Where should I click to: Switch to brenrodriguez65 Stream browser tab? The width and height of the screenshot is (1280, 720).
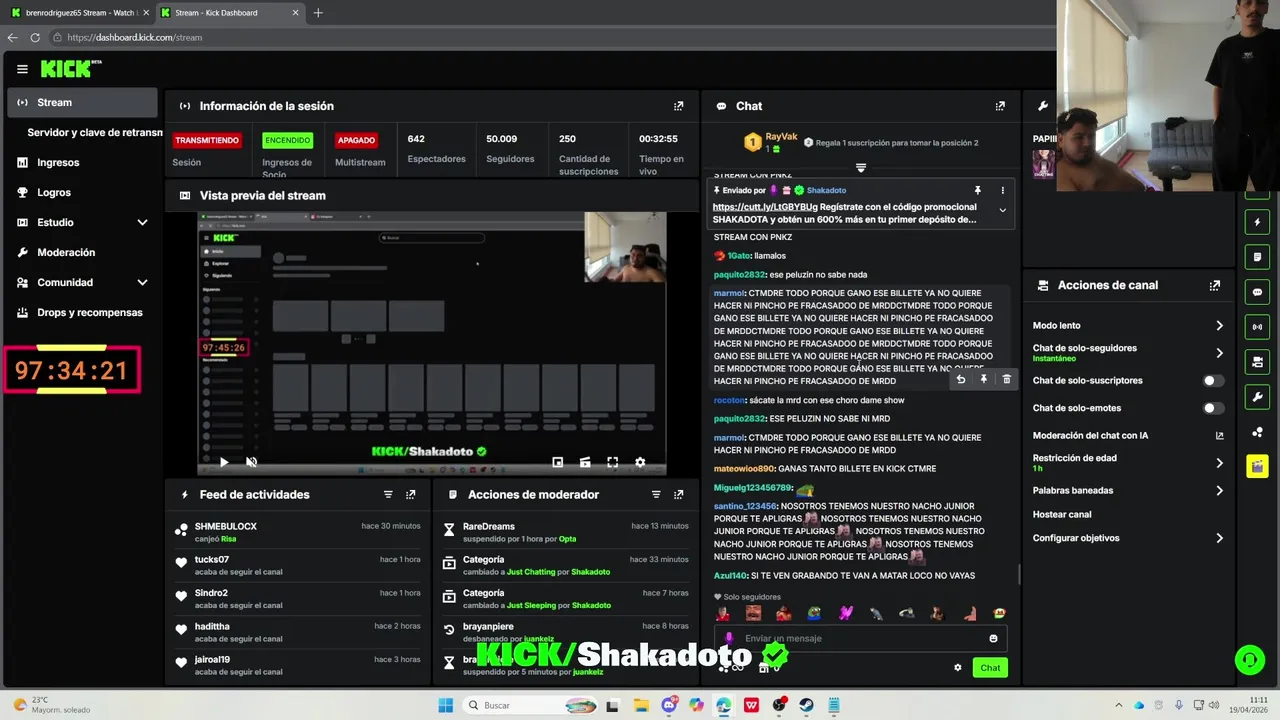pos(78,13)
